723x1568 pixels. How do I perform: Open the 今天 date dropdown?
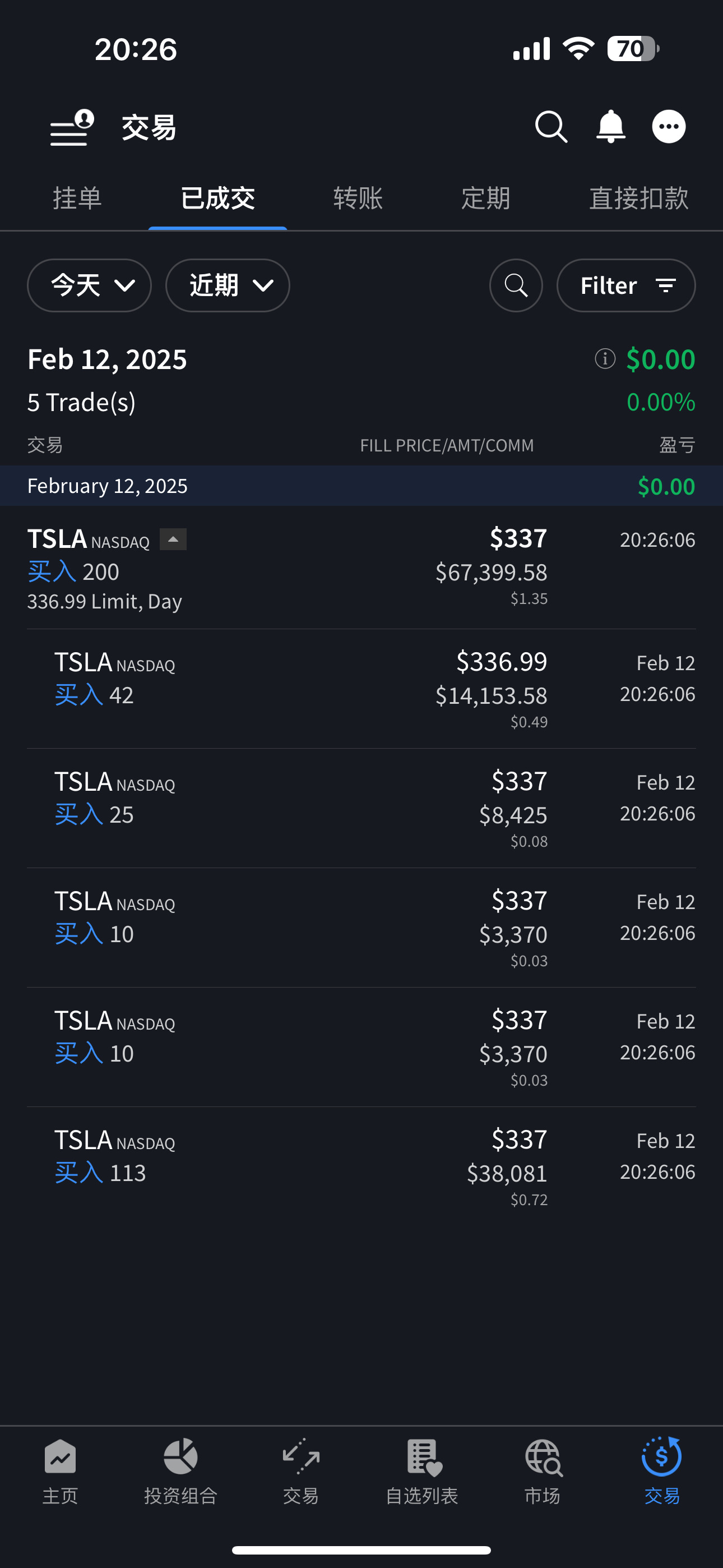90,285
